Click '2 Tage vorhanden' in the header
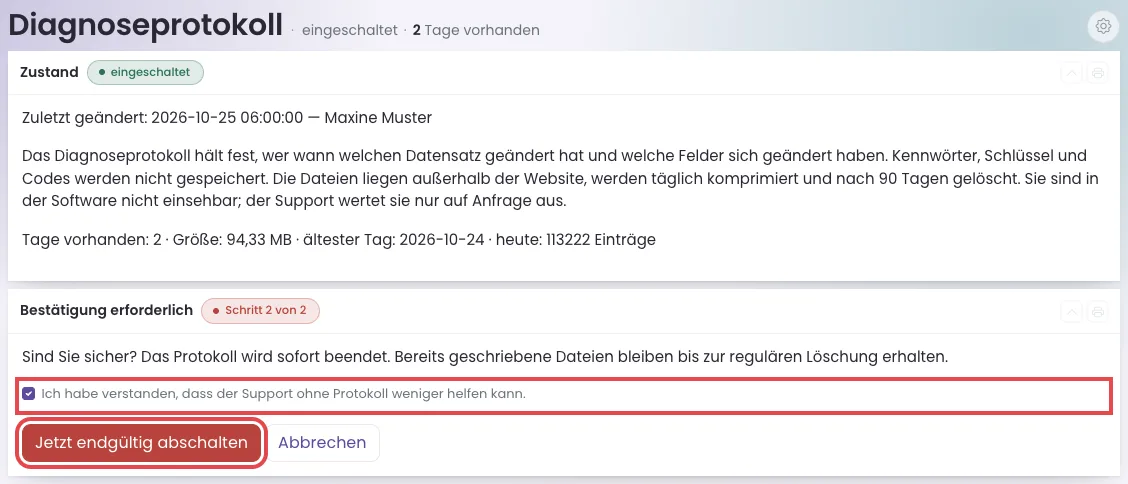The width and height of the screenshot is (1128, 484). 476,30
